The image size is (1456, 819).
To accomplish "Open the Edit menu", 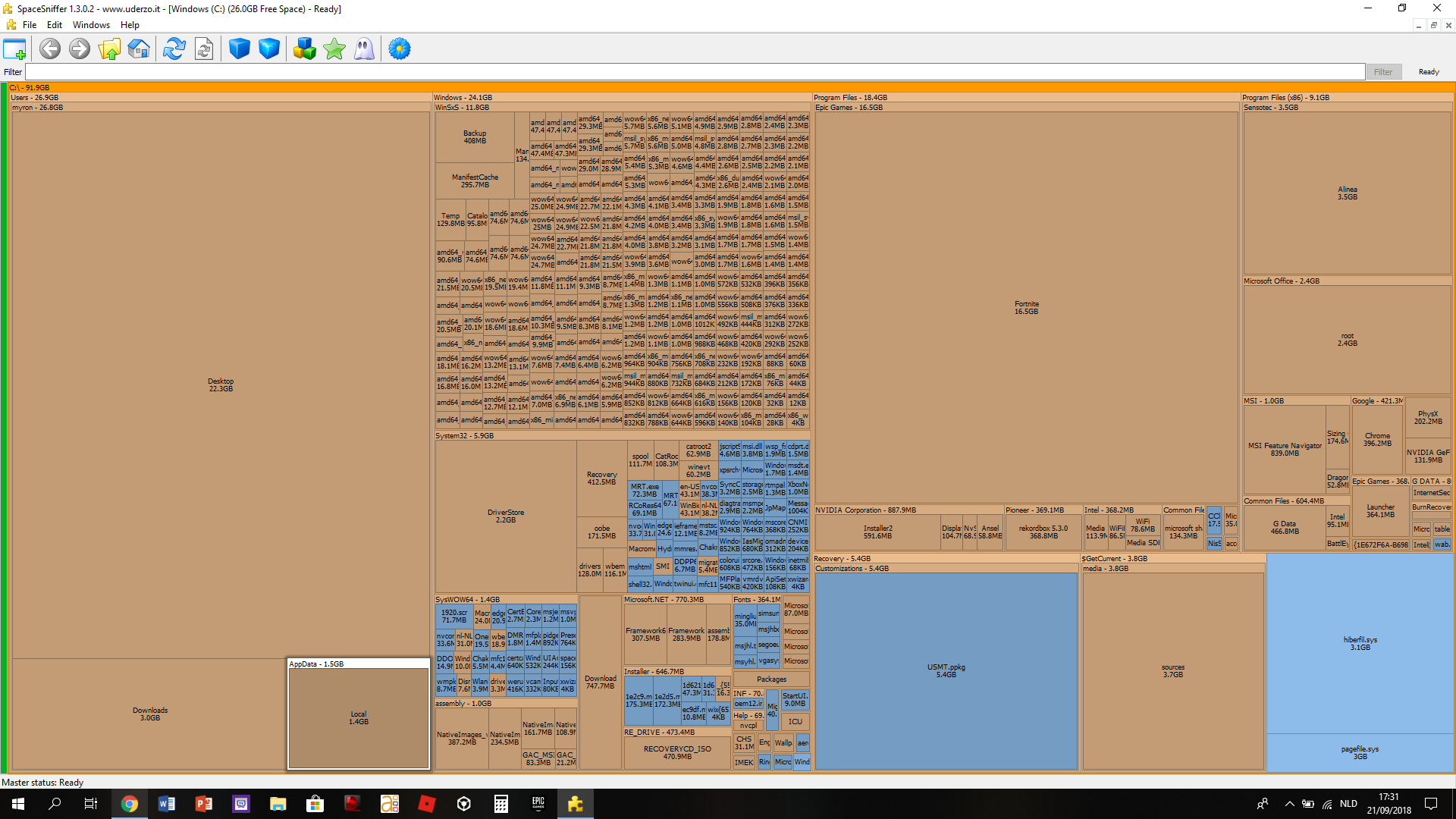I will 55,25.
